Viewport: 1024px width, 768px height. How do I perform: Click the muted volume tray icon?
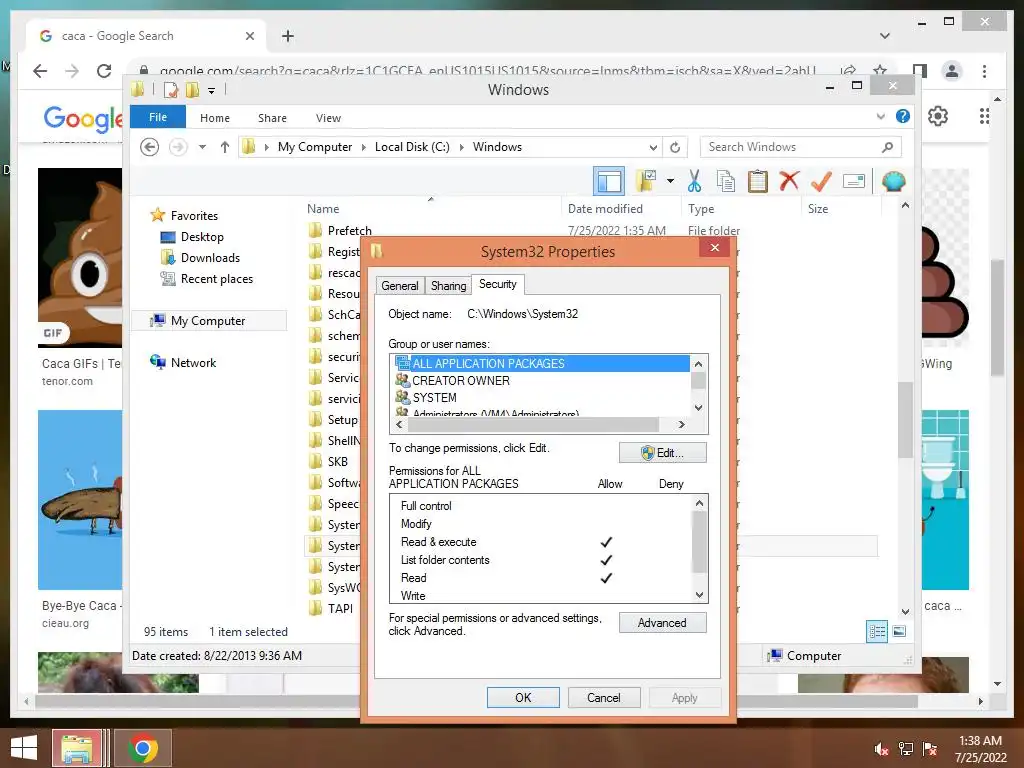coord(880,748)
